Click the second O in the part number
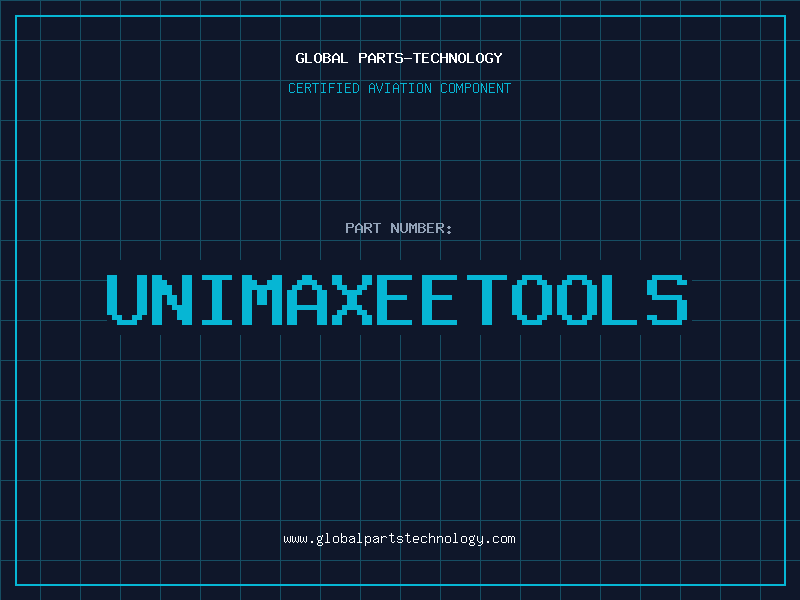The width and height of the screenshot is (800, 600). (x=577, y=299)
